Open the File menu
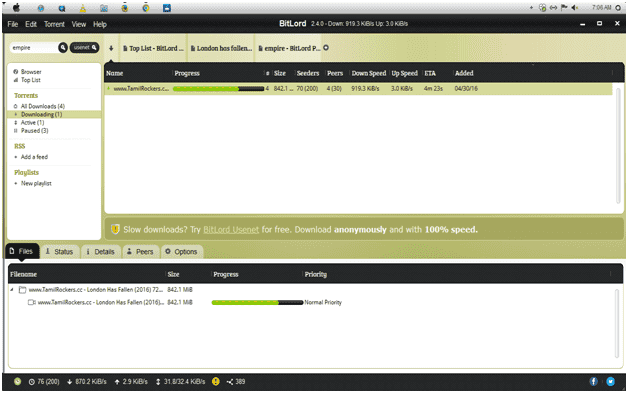This screenshot has width=628, height=393. 13,24
